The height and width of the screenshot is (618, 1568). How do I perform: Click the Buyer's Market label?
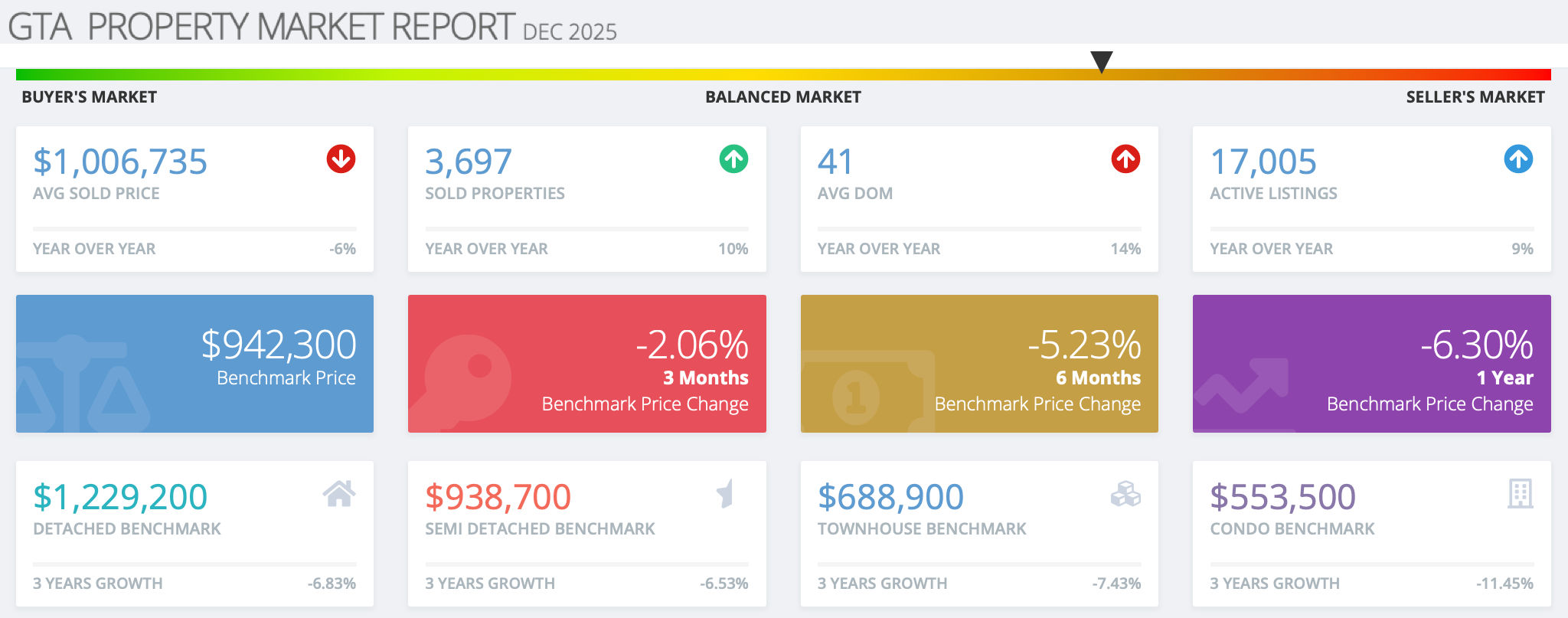tap(89, 97)
